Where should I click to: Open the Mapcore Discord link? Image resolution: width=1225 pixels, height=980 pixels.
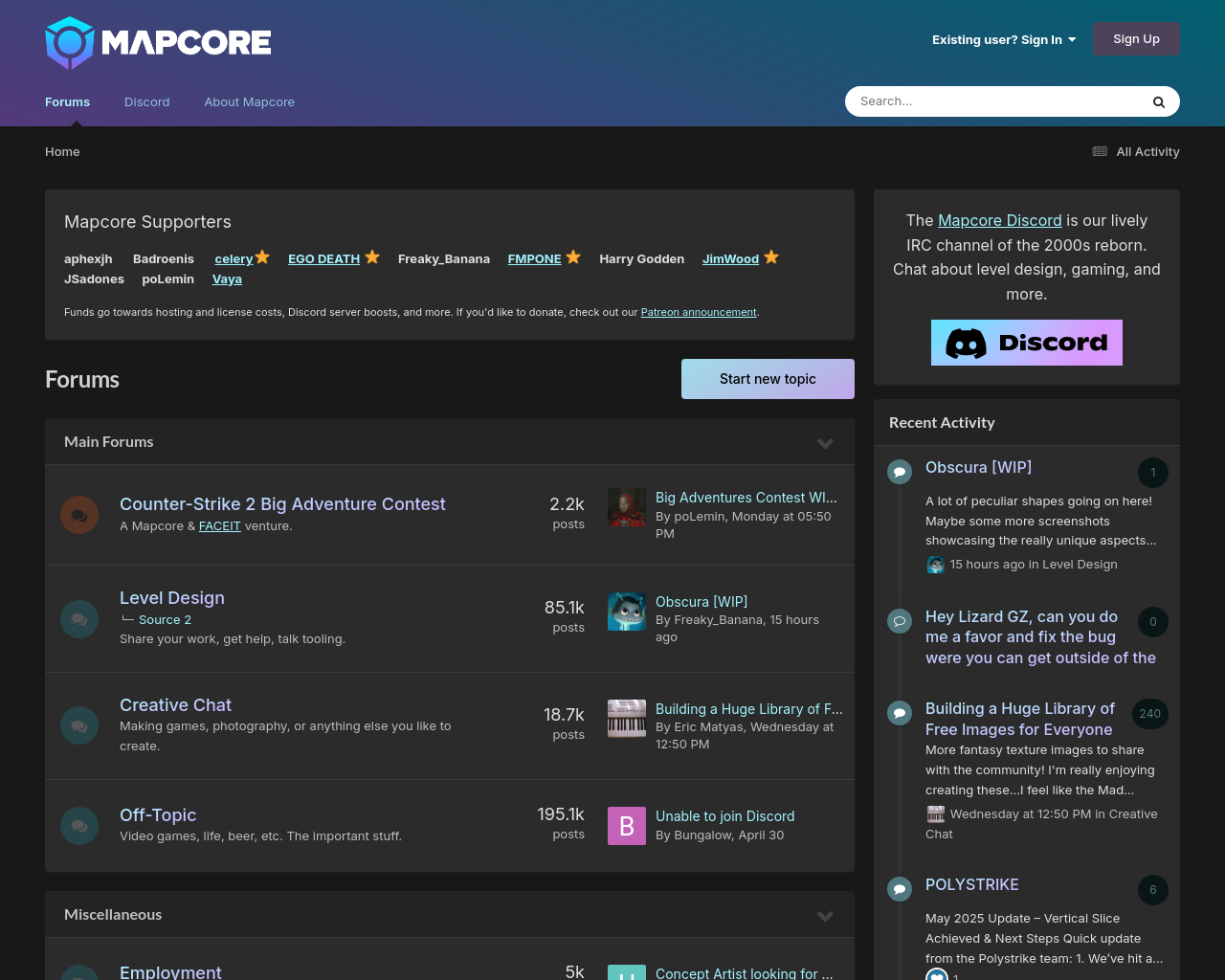coord(1000,220)
